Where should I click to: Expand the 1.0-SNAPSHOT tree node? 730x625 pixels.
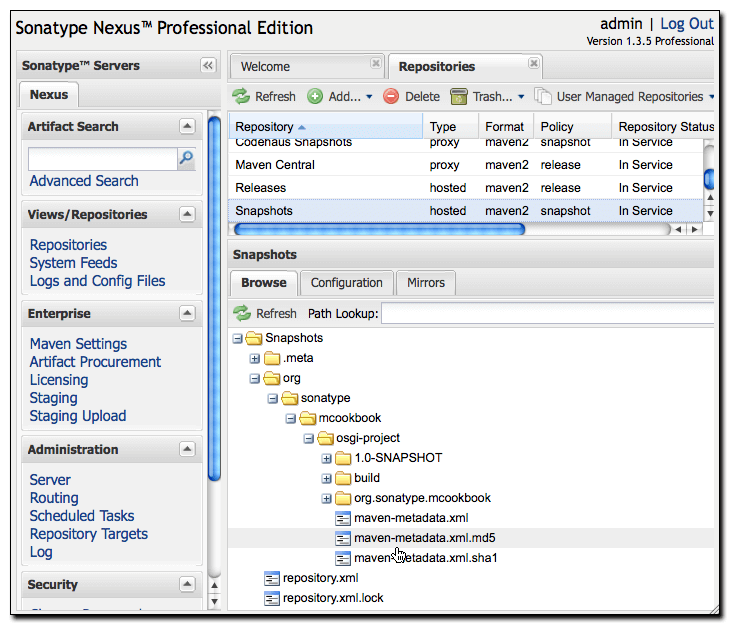326,459
